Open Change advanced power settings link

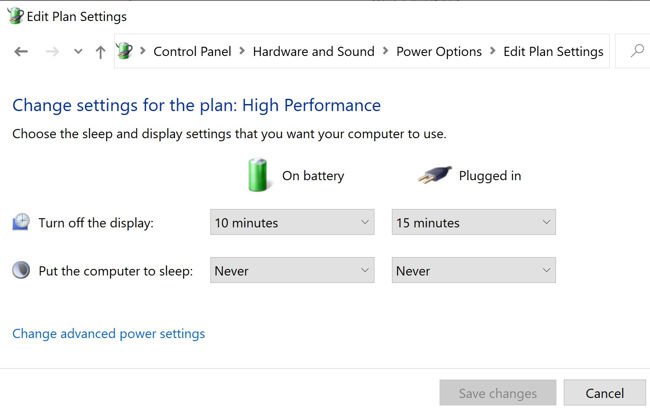[x=108, y=334]
